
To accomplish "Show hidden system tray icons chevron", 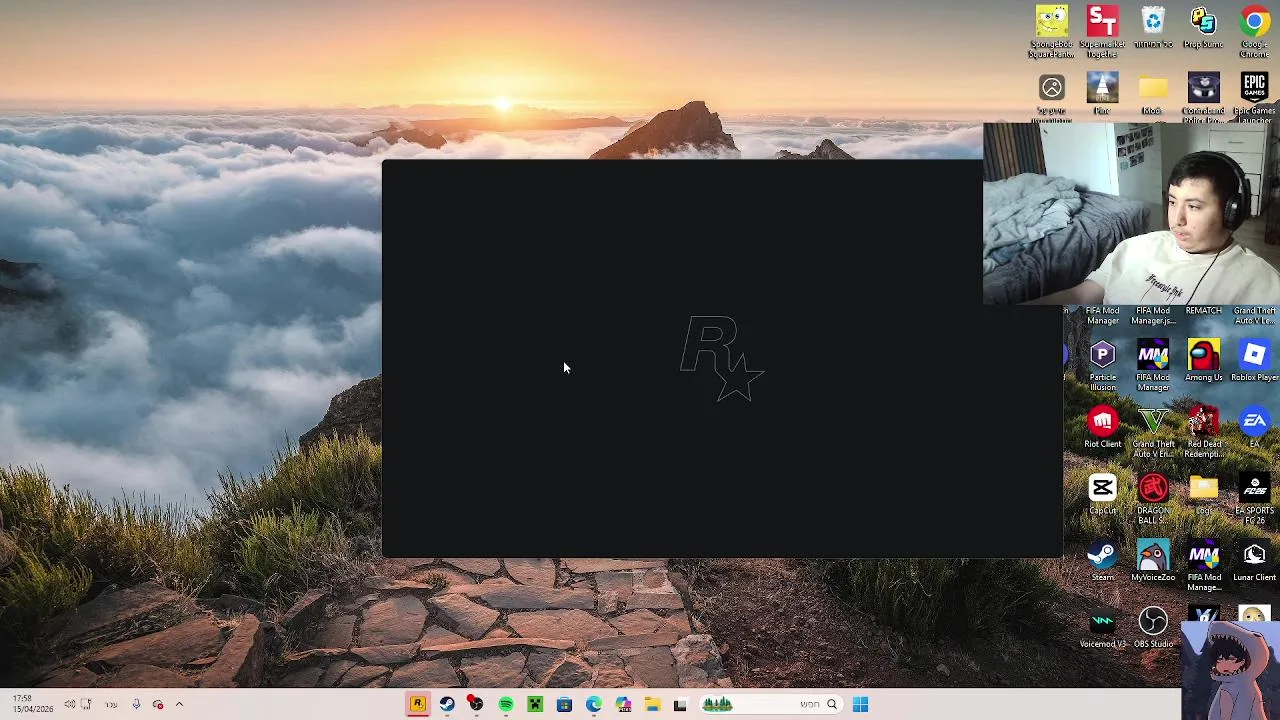I will [x=179, y=704].
